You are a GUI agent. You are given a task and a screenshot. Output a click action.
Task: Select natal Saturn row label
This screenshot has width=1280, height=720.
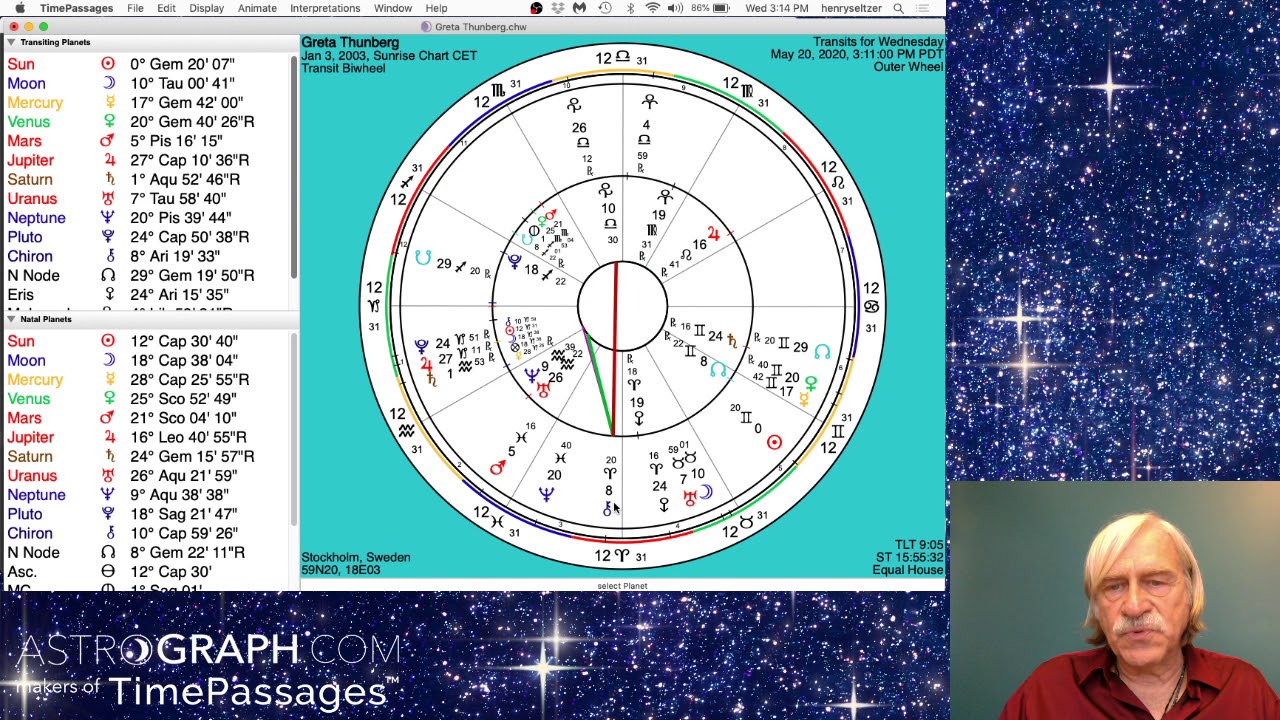coord(30,456)
